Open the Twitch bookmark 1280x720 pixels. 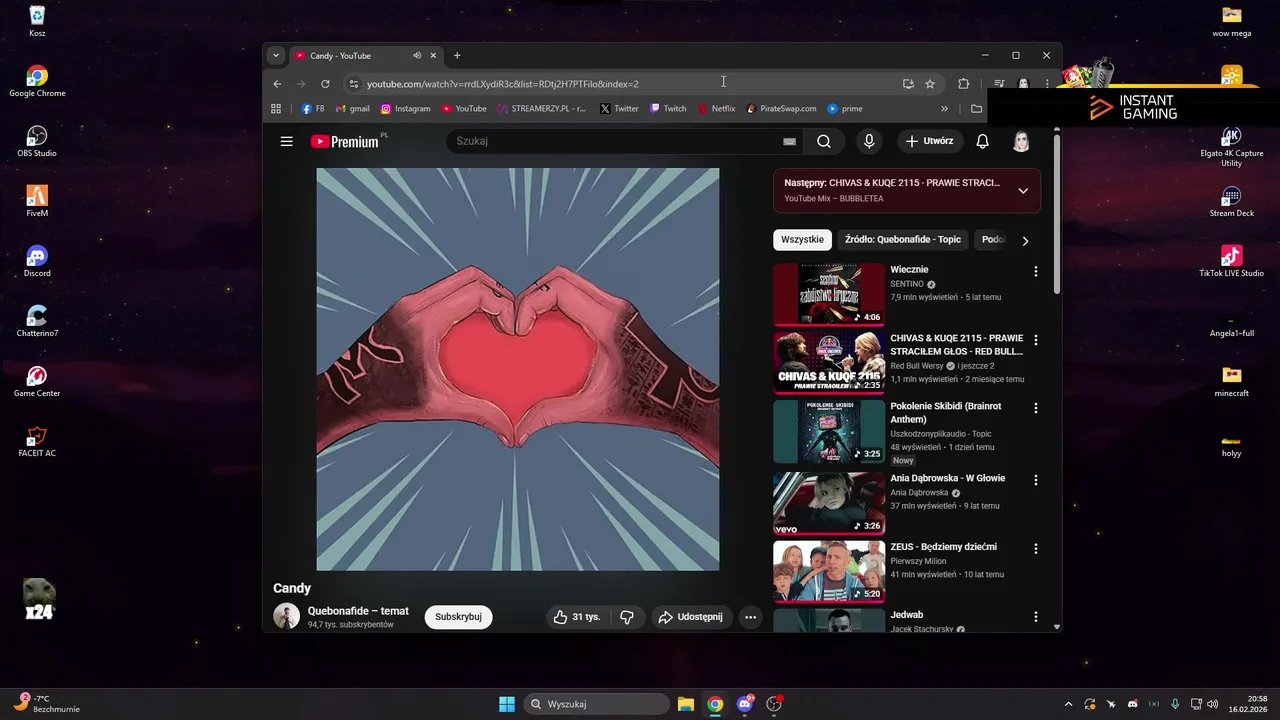pyautogui.click(x=668, y=108)
